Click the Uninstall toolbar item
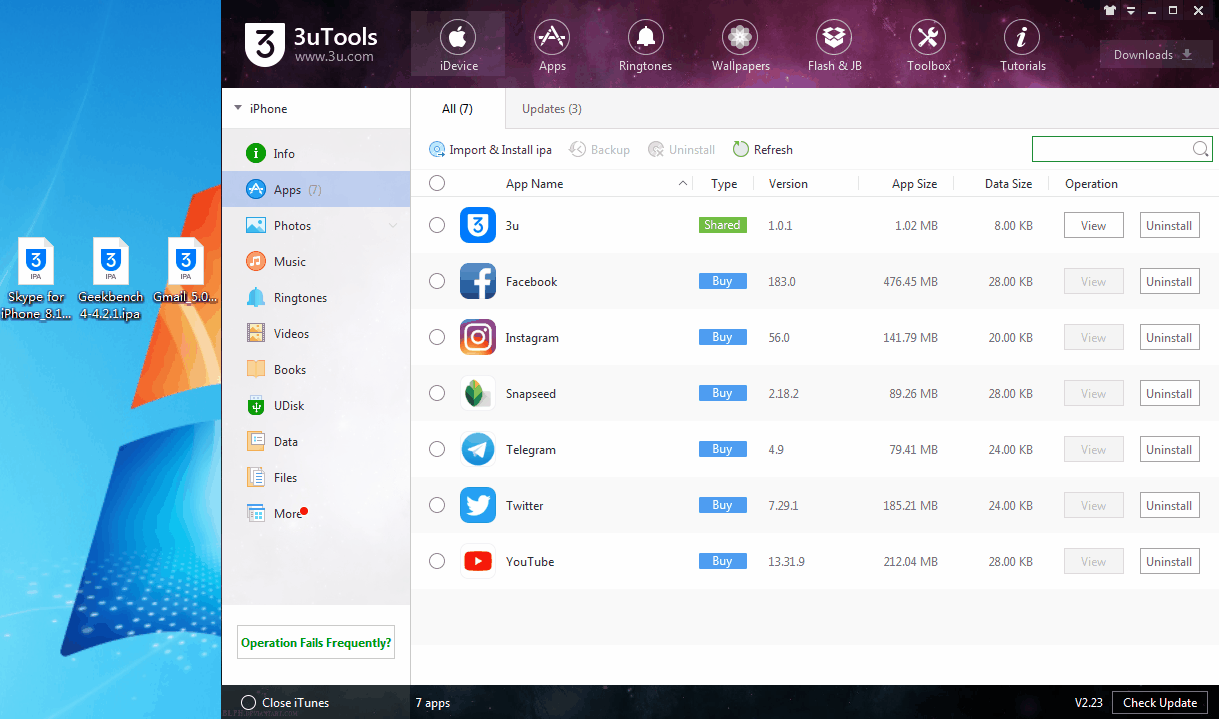This screenshot has width=1219, height=719. click(x=681, y=149)
